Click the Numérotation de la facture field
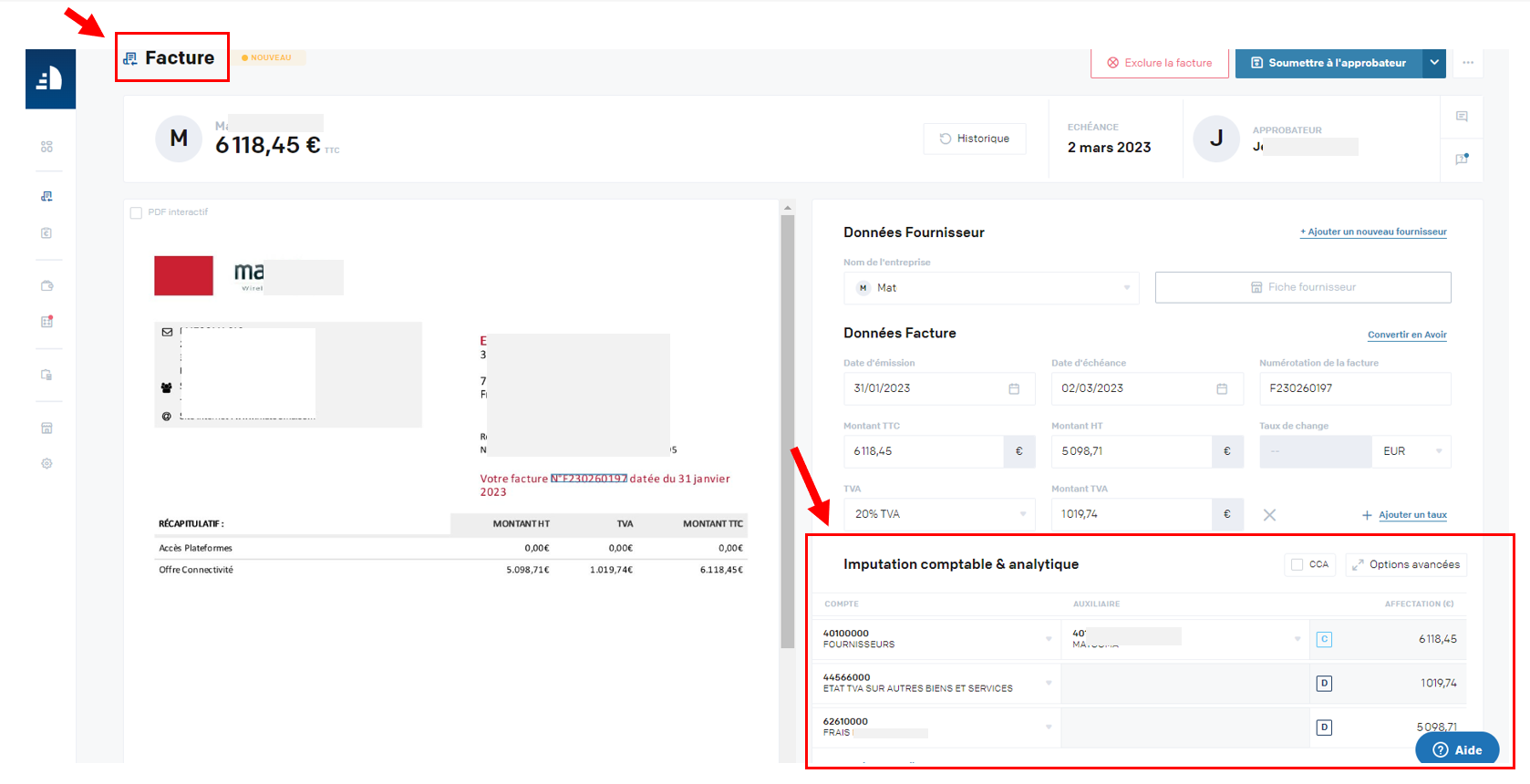The height and width of the screenshot is (784, 1530). (x=1354, y=388)
